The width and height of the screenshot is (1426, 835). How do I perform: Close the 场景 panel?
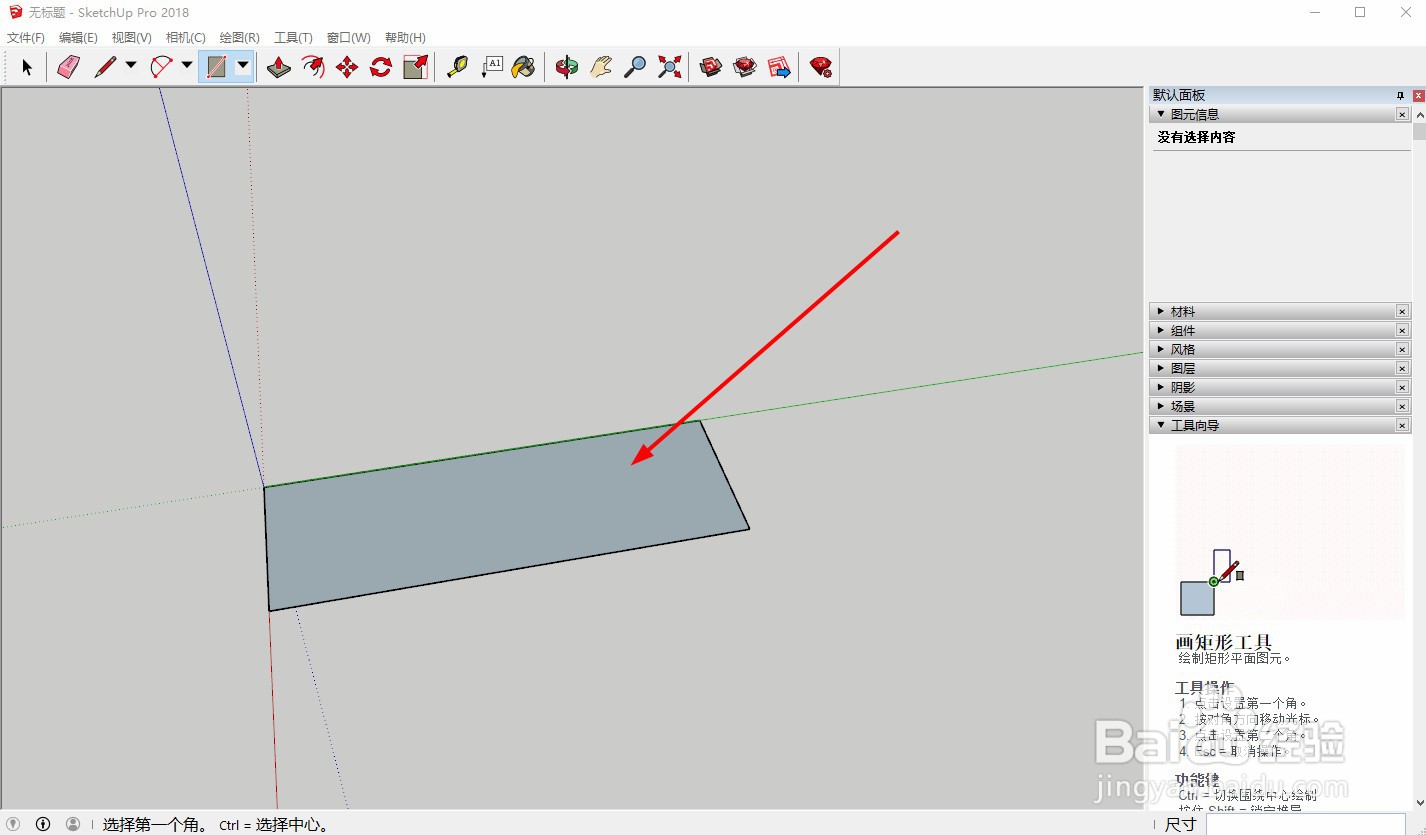point(1402,406)
